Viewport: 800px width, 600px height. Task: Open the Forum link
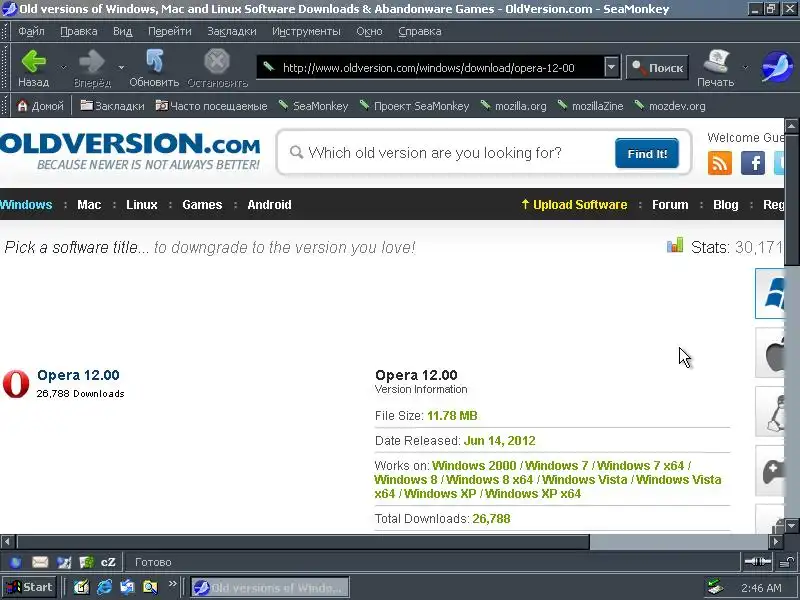[x=670, y=205]
